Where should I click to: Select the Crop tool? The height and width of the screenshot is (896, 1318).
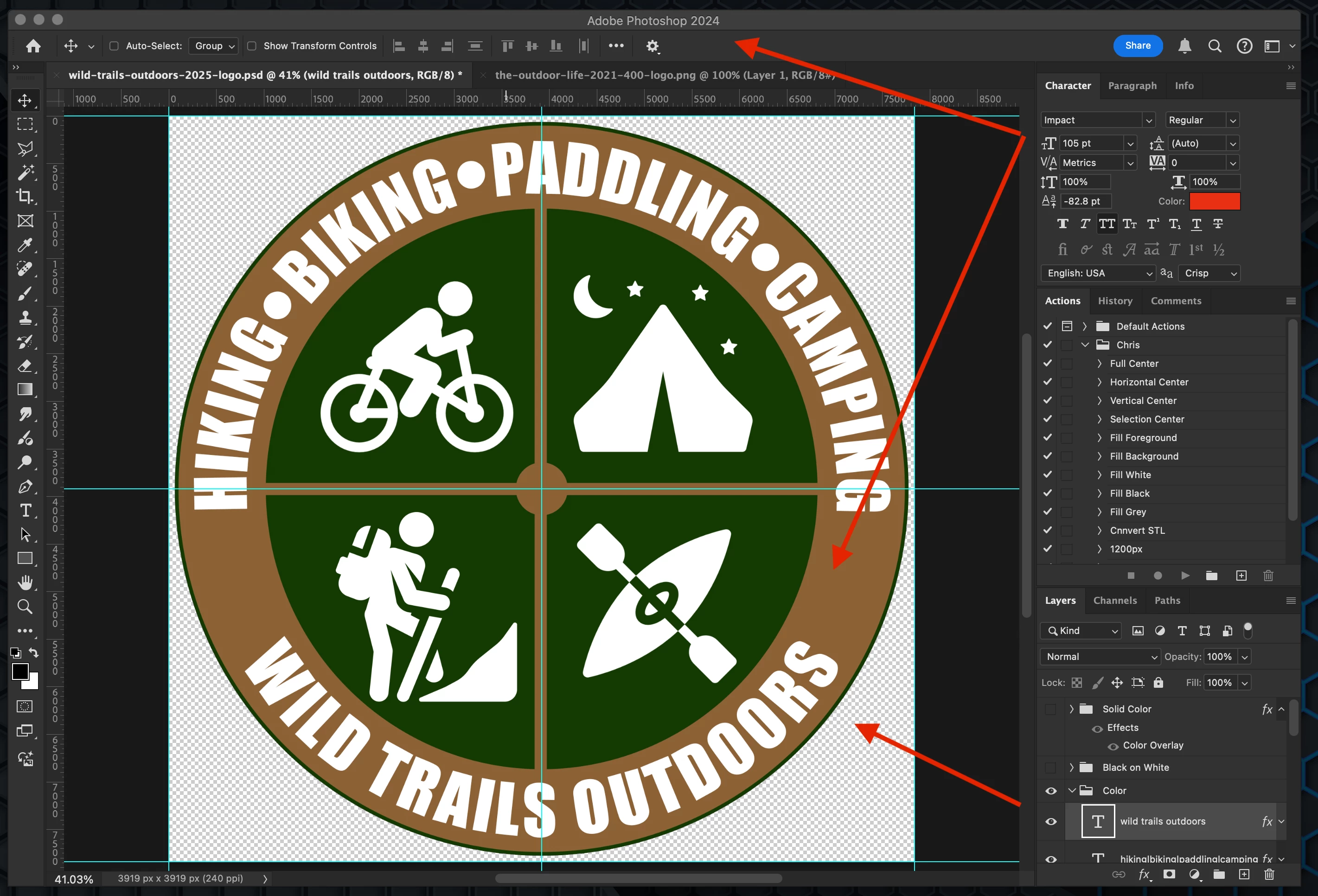coord(25,197)
